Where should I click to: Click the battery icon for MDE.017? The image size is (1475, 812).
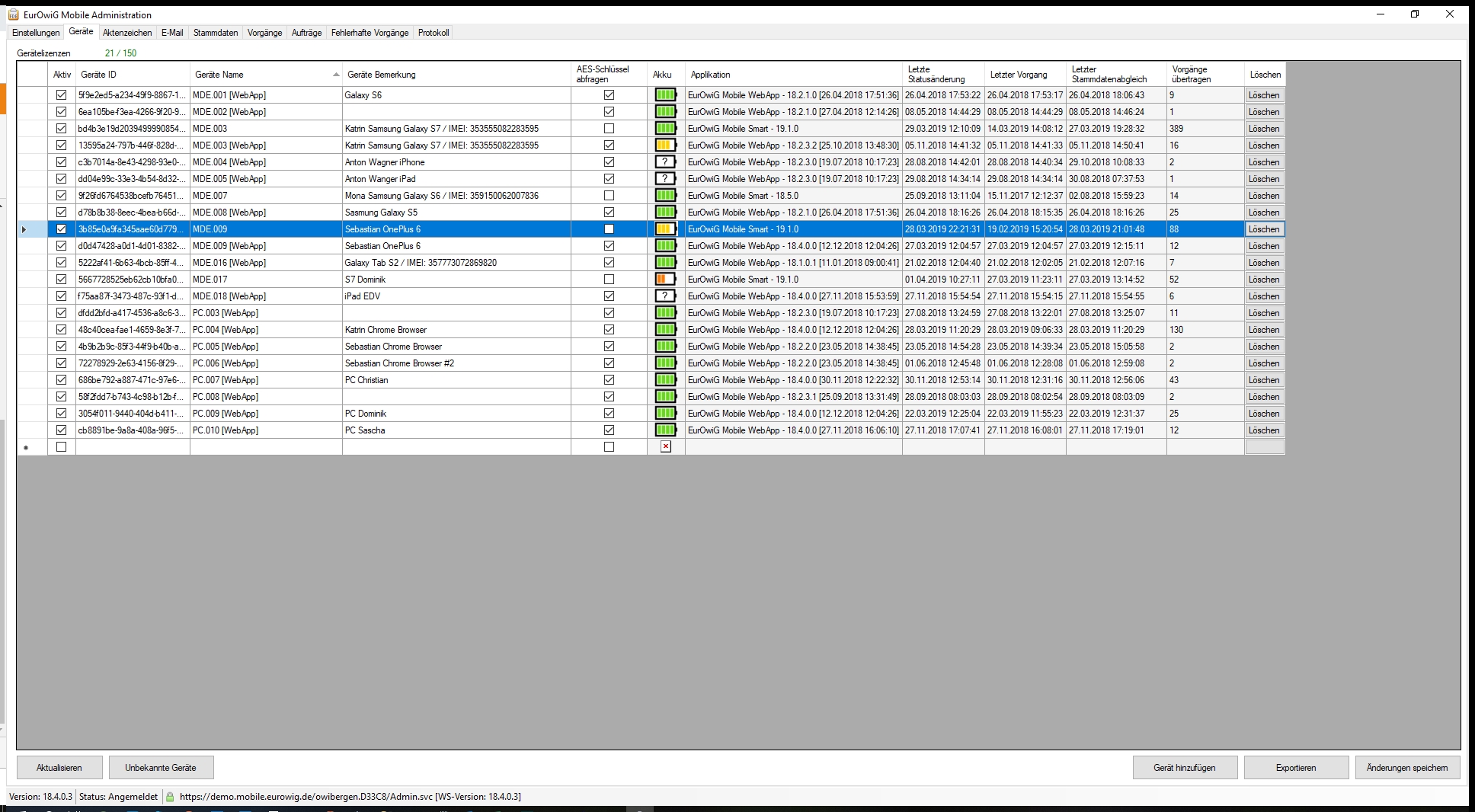[665, 280]
